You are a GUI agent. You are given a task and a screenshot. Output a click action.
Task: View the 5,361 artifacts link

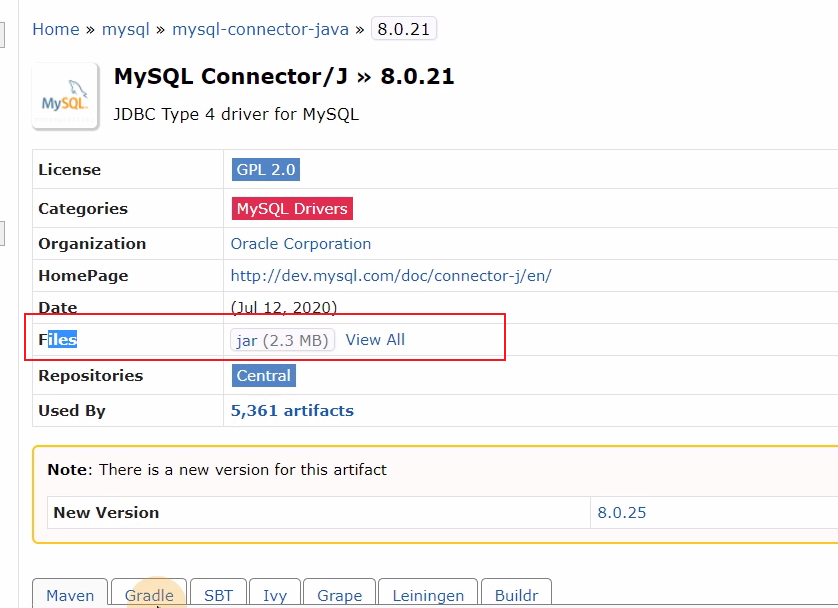coord(292,410)
